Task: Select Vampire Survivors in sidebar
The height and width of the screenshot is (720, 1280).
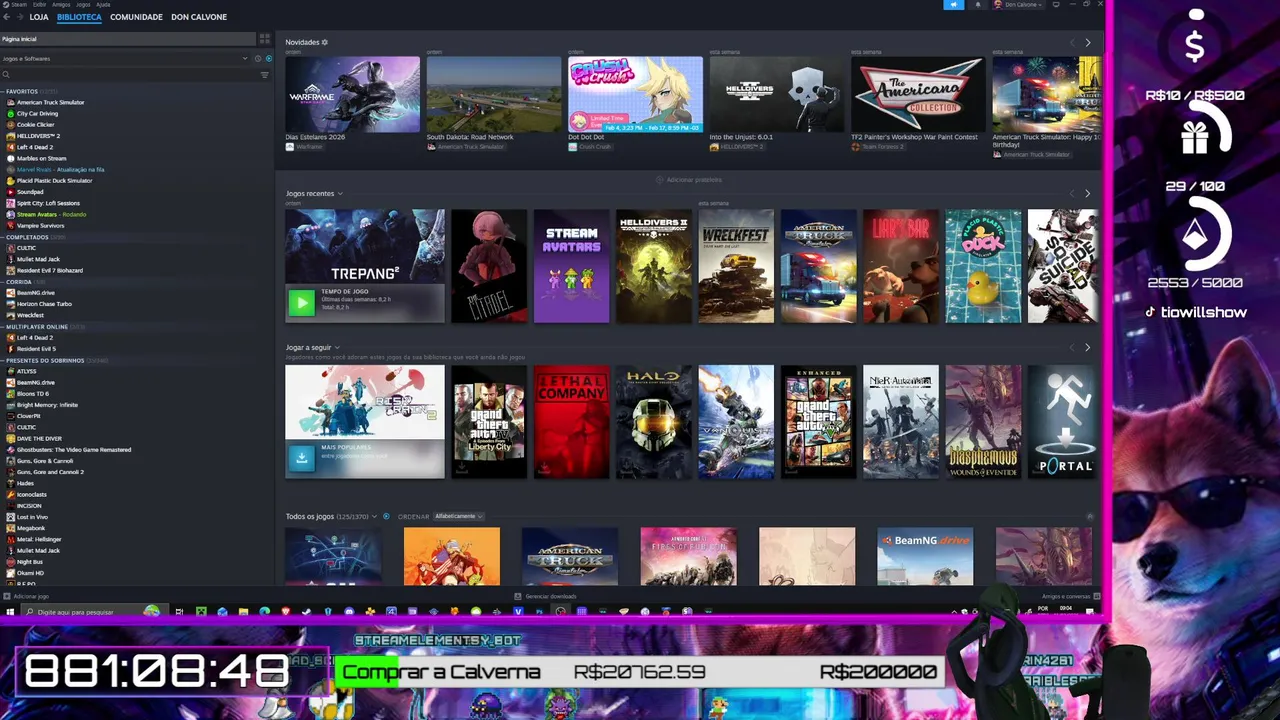Action: [x=40, y=226]
